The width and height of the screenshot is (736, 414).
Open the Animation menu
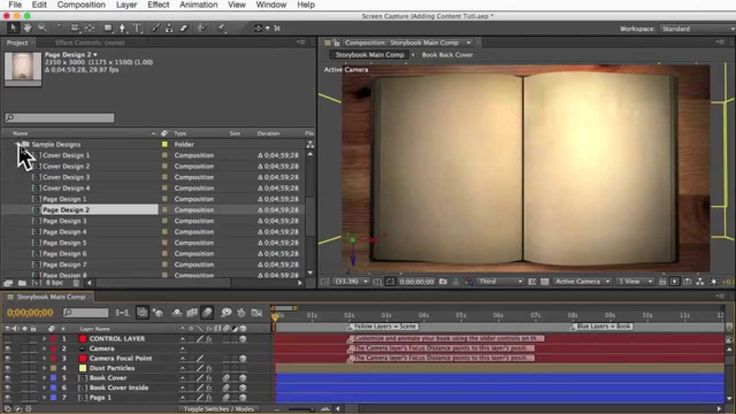pyautogui.click(x=199, y=5)
